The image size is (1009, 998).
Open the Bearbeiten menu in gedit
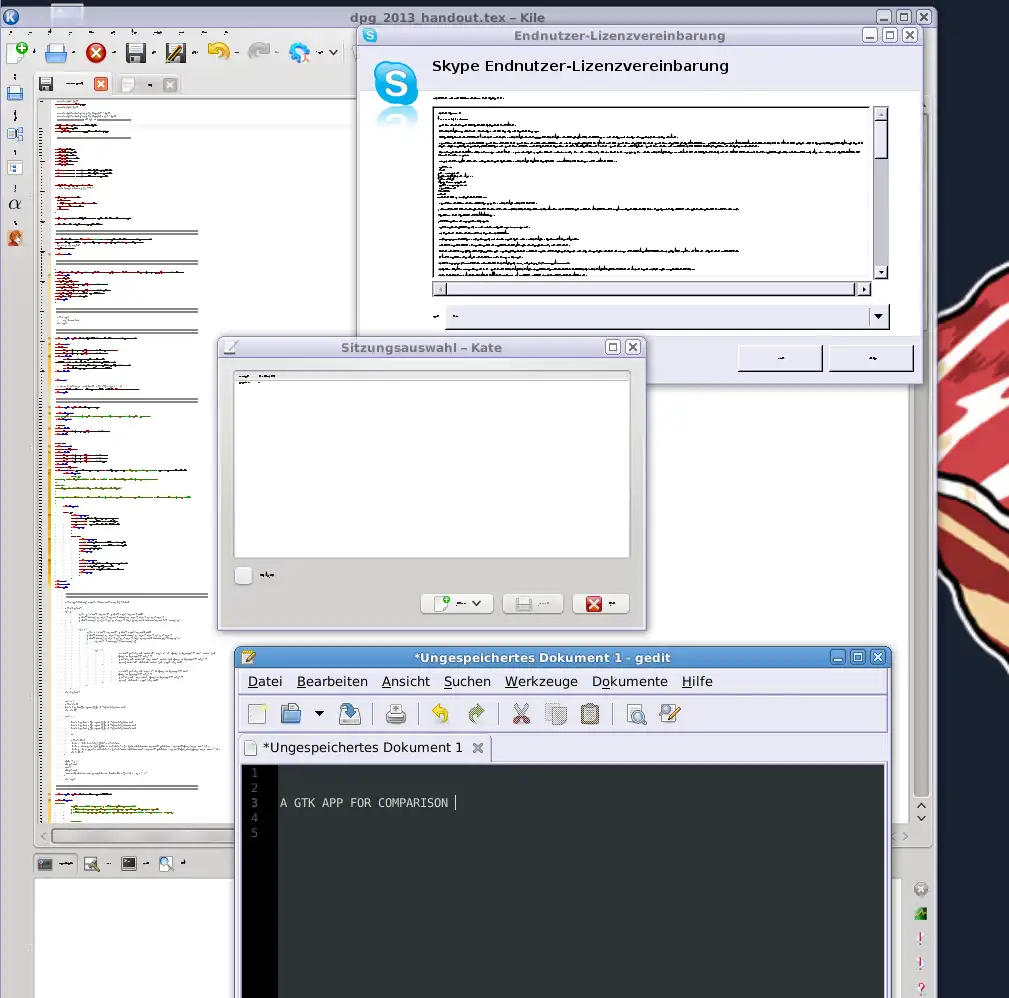coord(332,681)
